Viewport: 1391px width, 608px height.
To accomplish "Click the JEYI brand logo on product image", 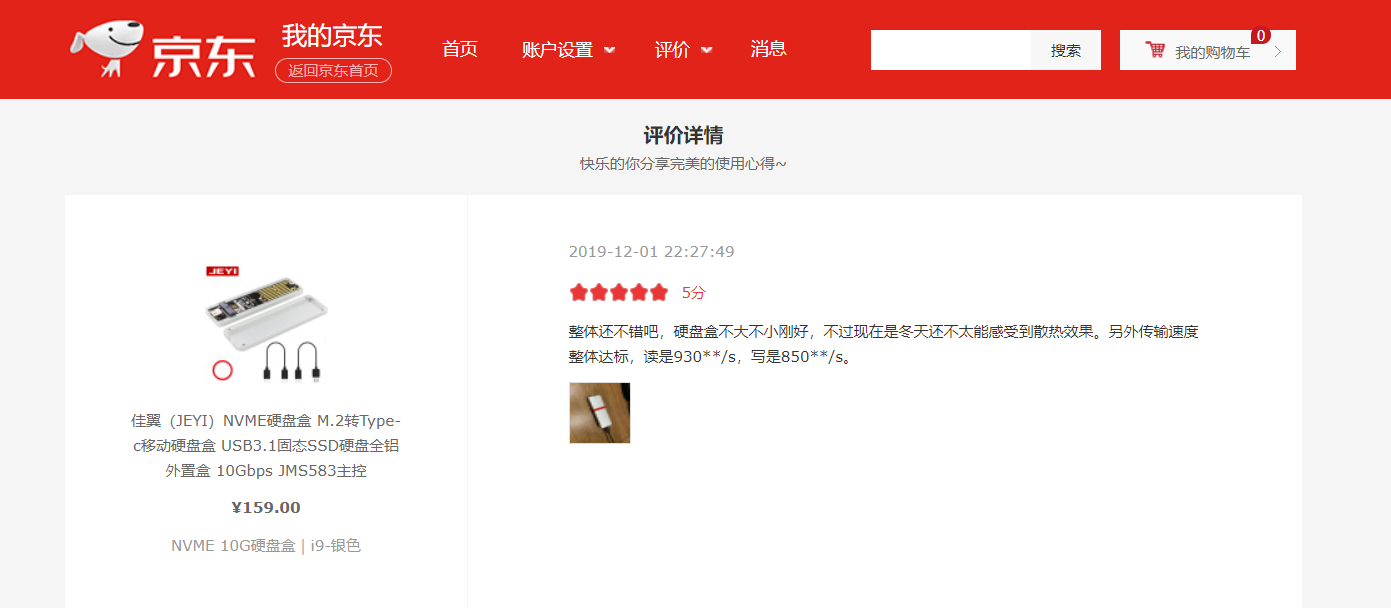I will 221,271.
